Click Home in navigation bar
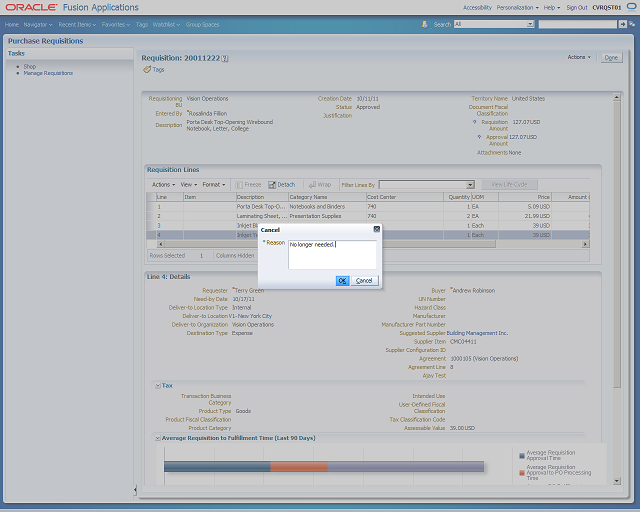Screen dimensions: 640x512 tap(12, 24)
